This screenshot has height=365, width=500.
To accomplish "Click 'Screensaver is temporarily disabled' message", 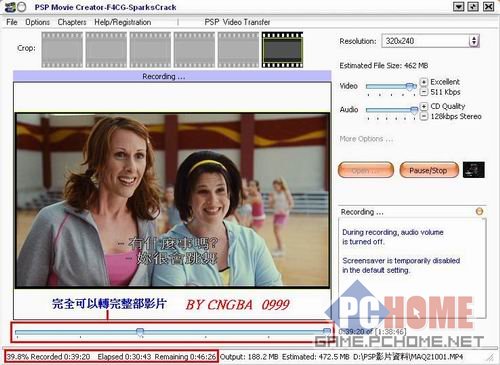I will 401,261.
